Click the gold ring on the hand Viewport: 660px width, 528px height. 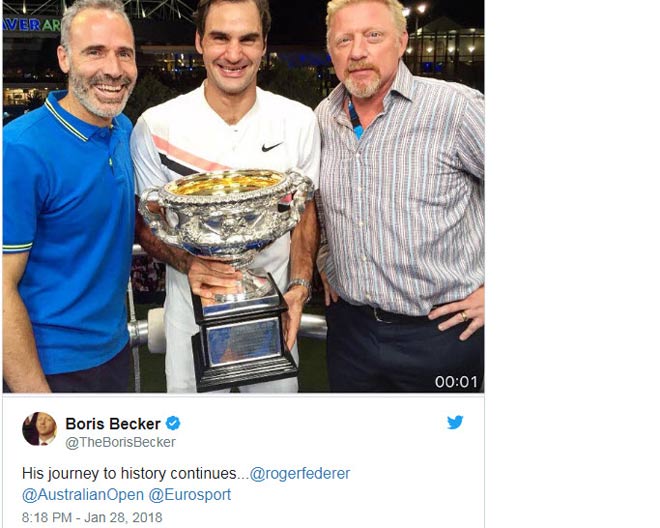click(x=464, y=315)
